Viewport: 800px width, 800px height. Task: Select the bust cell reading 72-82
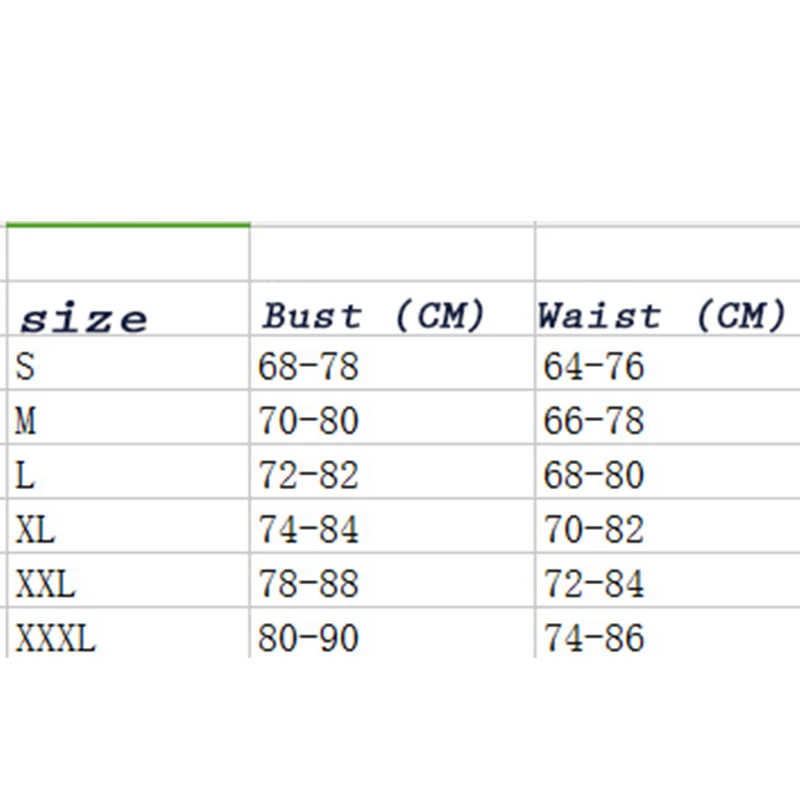[308, 475]
